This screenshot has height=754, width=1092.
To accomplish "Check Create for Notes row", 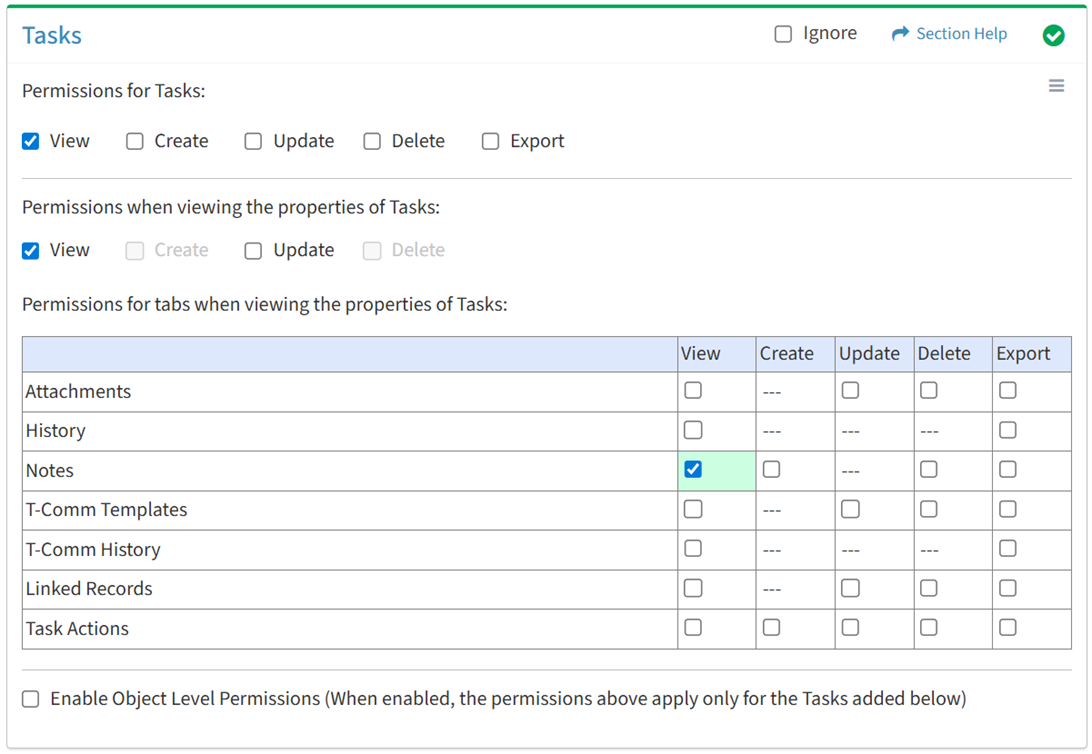I will 771,469.
